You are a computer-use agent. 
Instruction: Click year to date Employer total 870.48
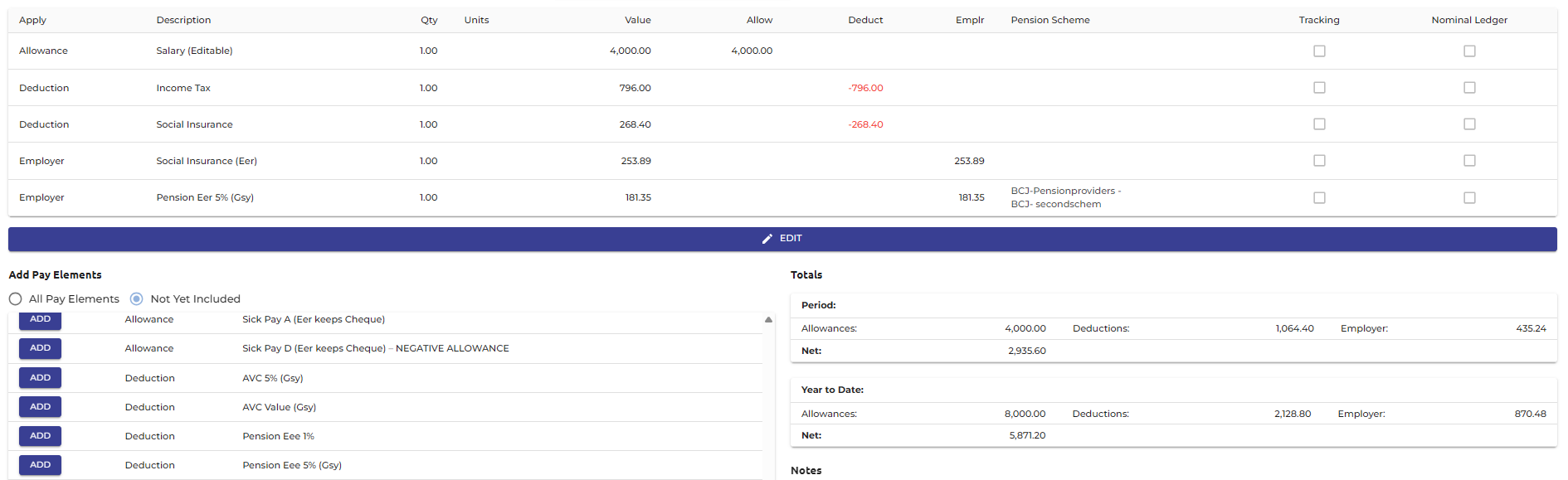coord(1530,414)
